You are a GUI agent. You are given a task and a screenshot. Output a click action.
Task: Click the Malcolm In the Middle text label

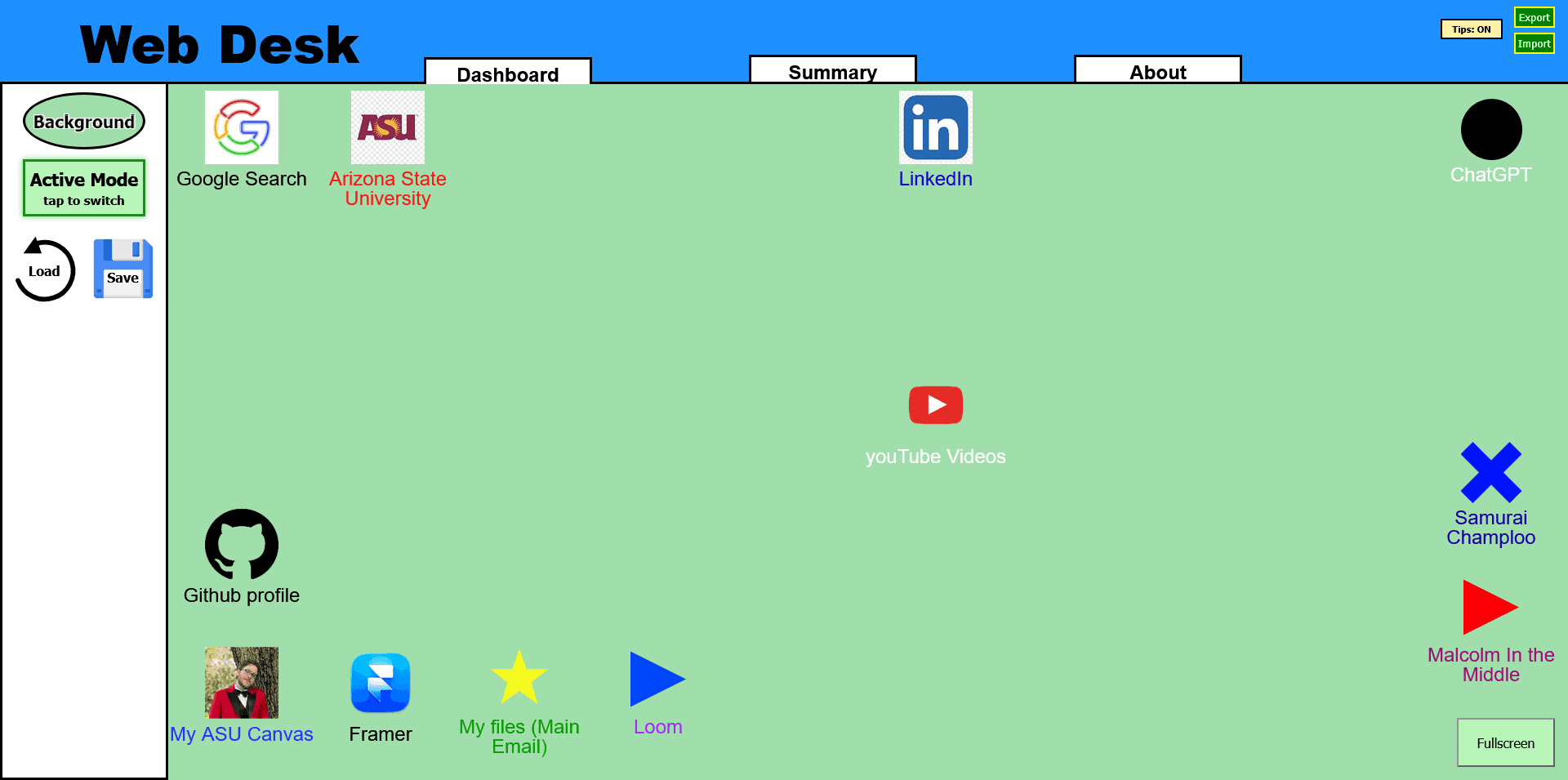click(x=1491, y=665)
